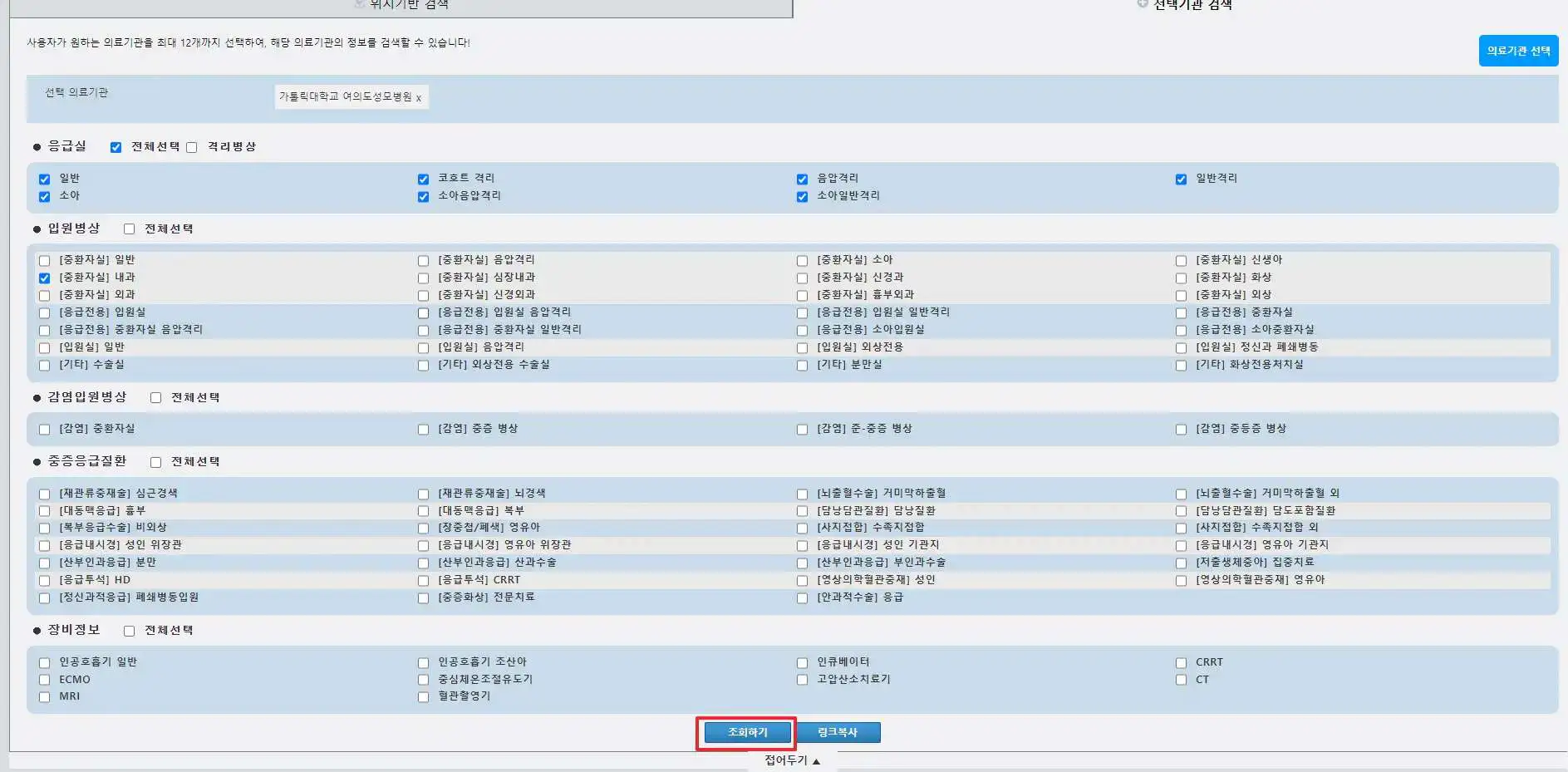Check [중환자실] 외과 checkbox
This screenshot has width=1568, height=772.
(x=44, y=295)
